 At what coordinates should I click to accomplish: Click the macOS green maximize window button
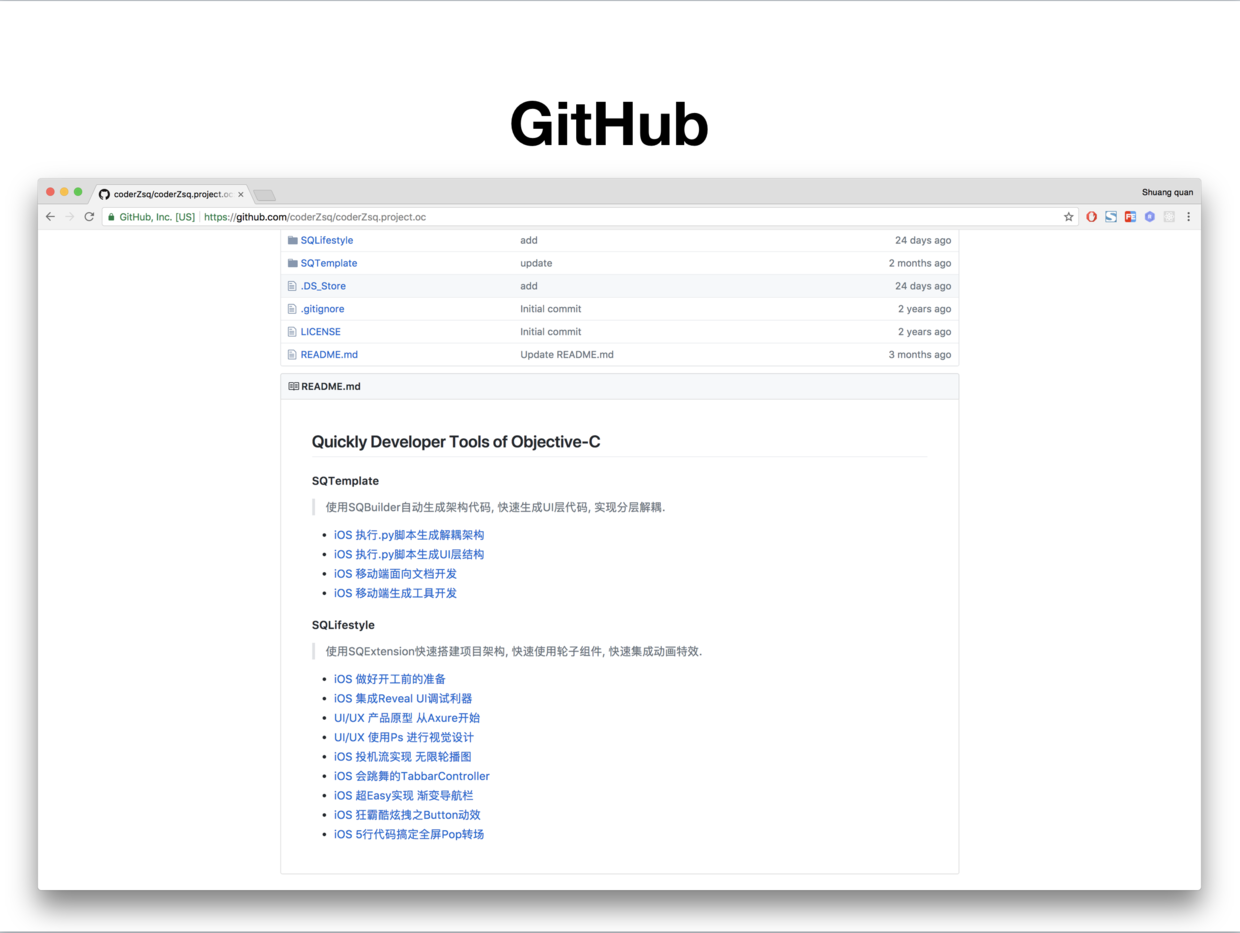[x=78, y=192]
